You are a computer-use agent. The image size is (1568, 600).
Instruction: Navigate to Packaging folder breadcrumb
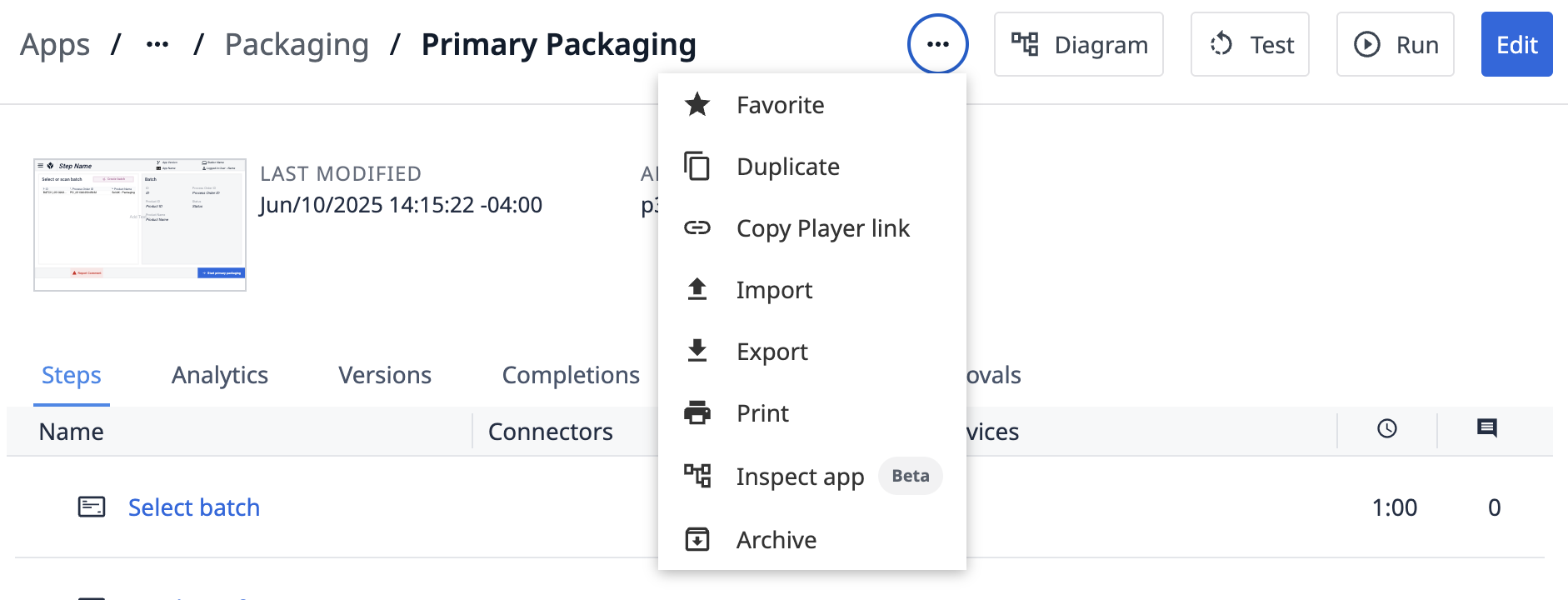point(297,44)
